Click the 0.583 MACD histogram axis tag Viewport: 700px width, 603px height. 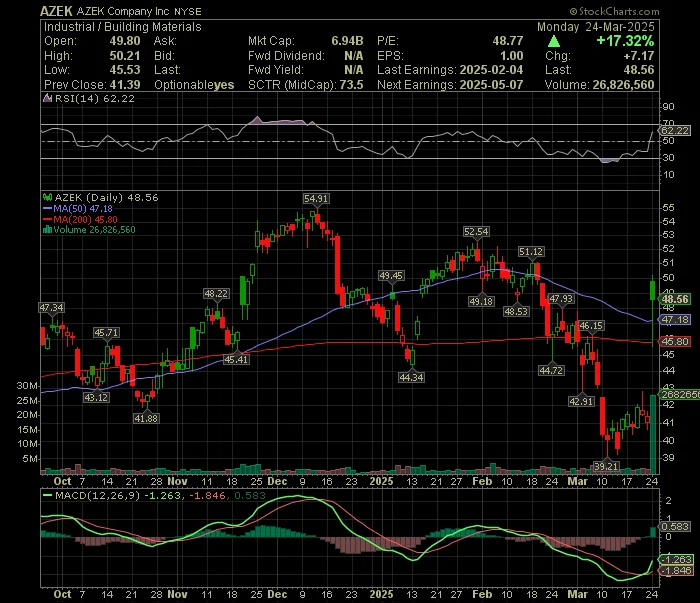[x=675, y=527]
